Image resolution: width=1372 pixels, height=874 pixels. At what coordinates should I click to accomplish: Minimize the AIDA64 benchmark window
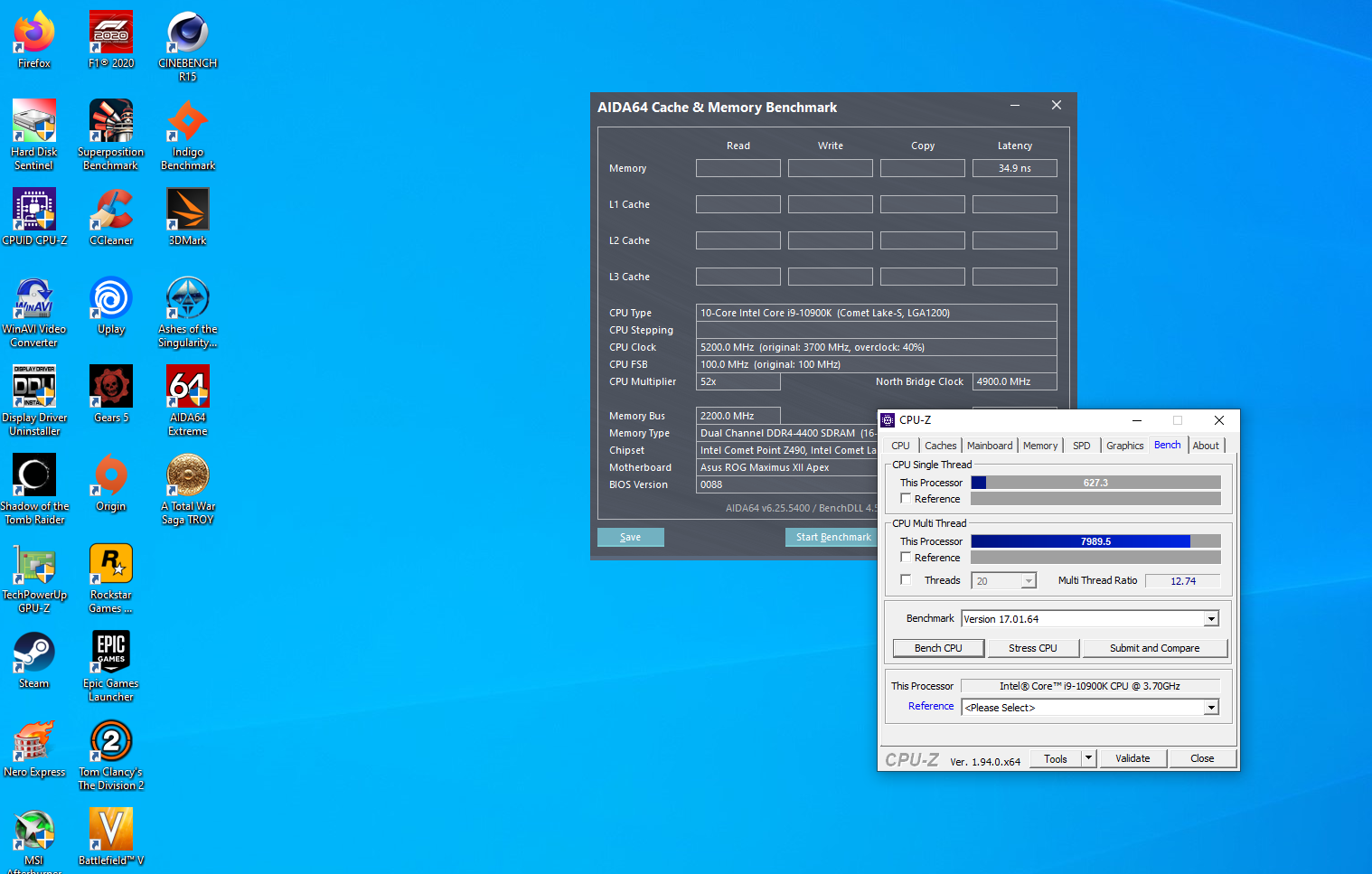1015,106
